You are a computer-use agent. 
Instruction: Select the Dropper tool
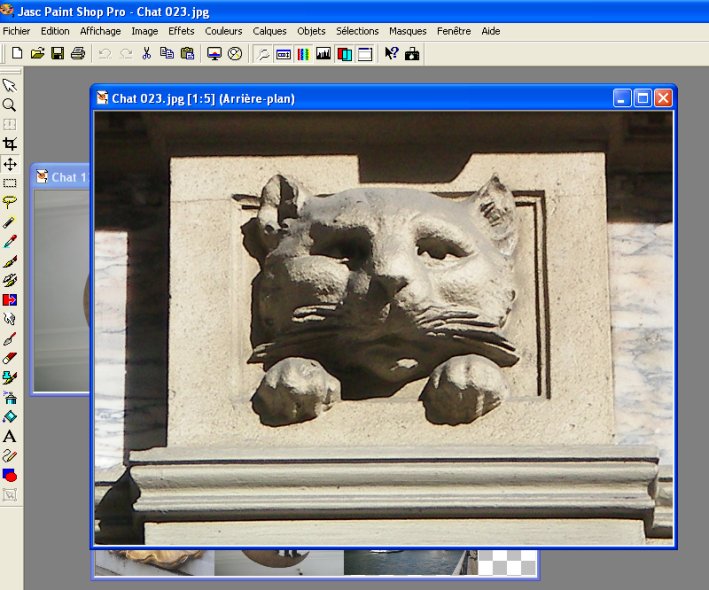pyautogui.click(x=9, y=241)
